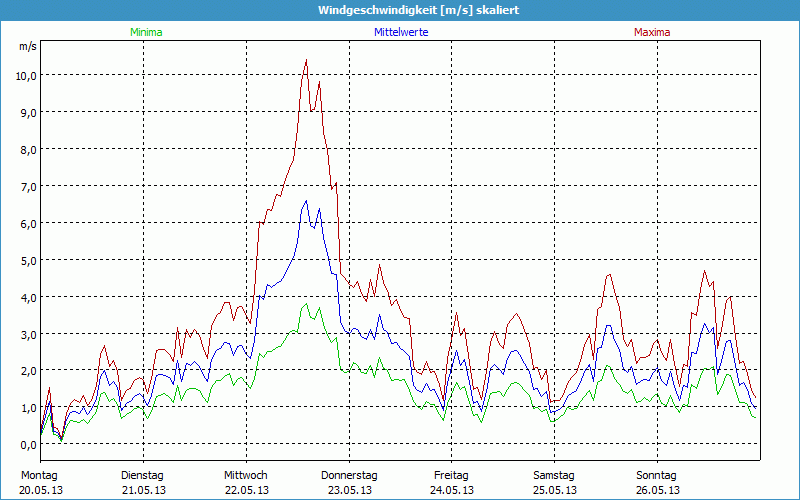
Task: Click the 21.05.13 date label
Action: click(x=144, y=490)
